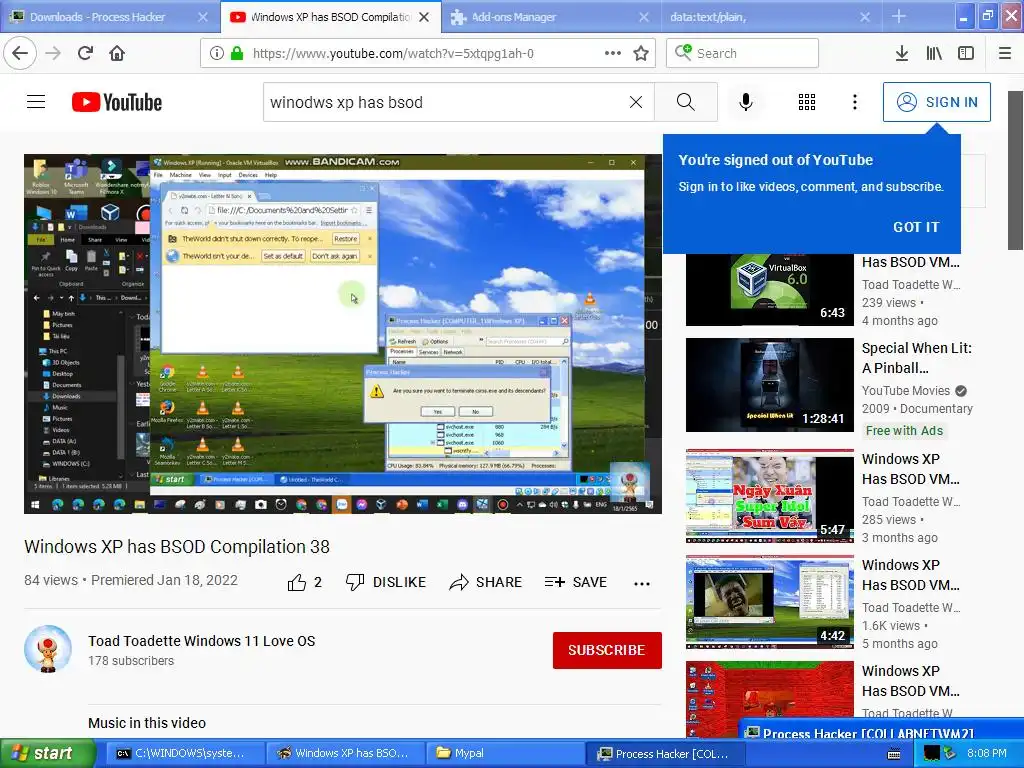The width and height of the screenshot is (1024, 768).
Task: Go to YouTube home via logo
Action: [x=117, y=102]
